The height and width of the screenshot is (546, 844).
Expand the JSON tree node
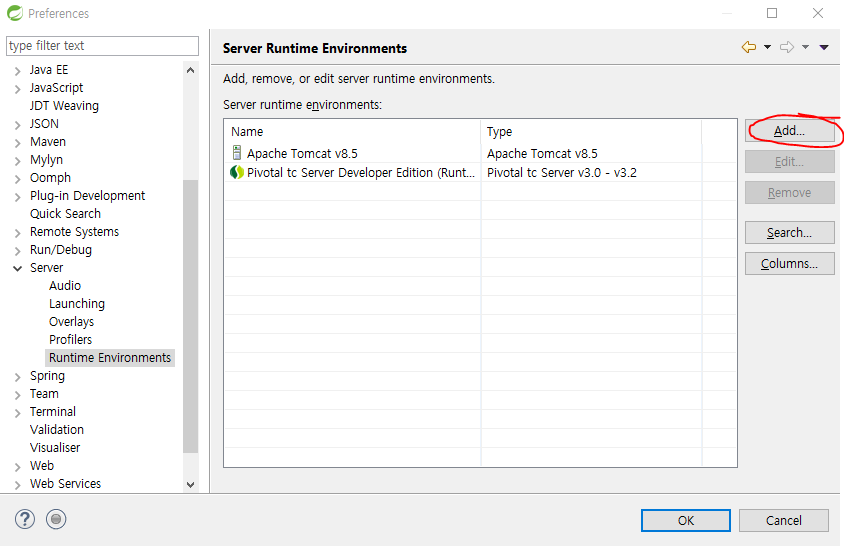(18, 124)
